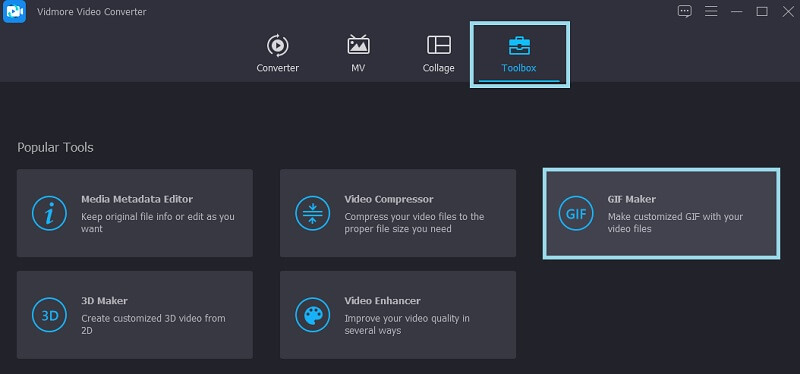This screenshot has width=800, height=374.
Task: Click 'Improve your video quality' description
Action: 407,324
